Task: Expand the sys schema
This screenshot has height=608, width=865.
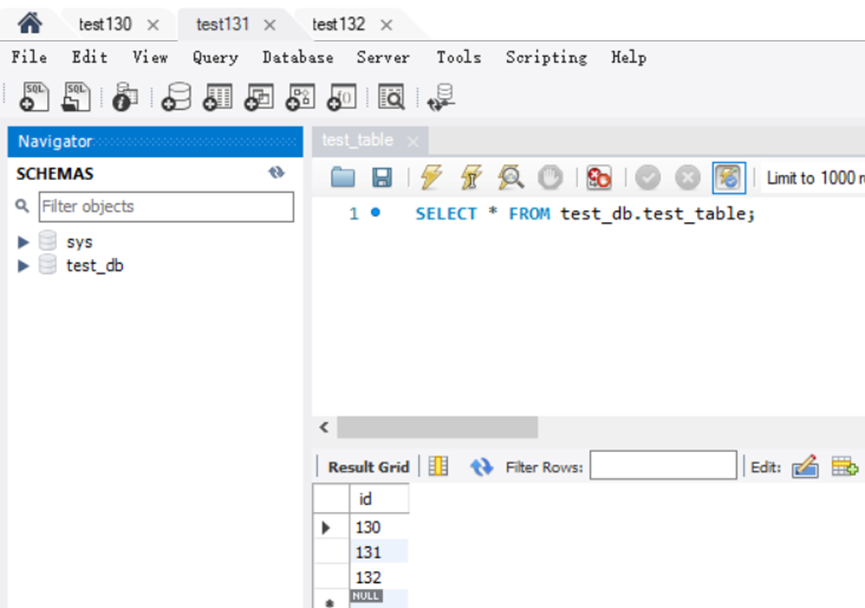Action: (x=24, y=242)
